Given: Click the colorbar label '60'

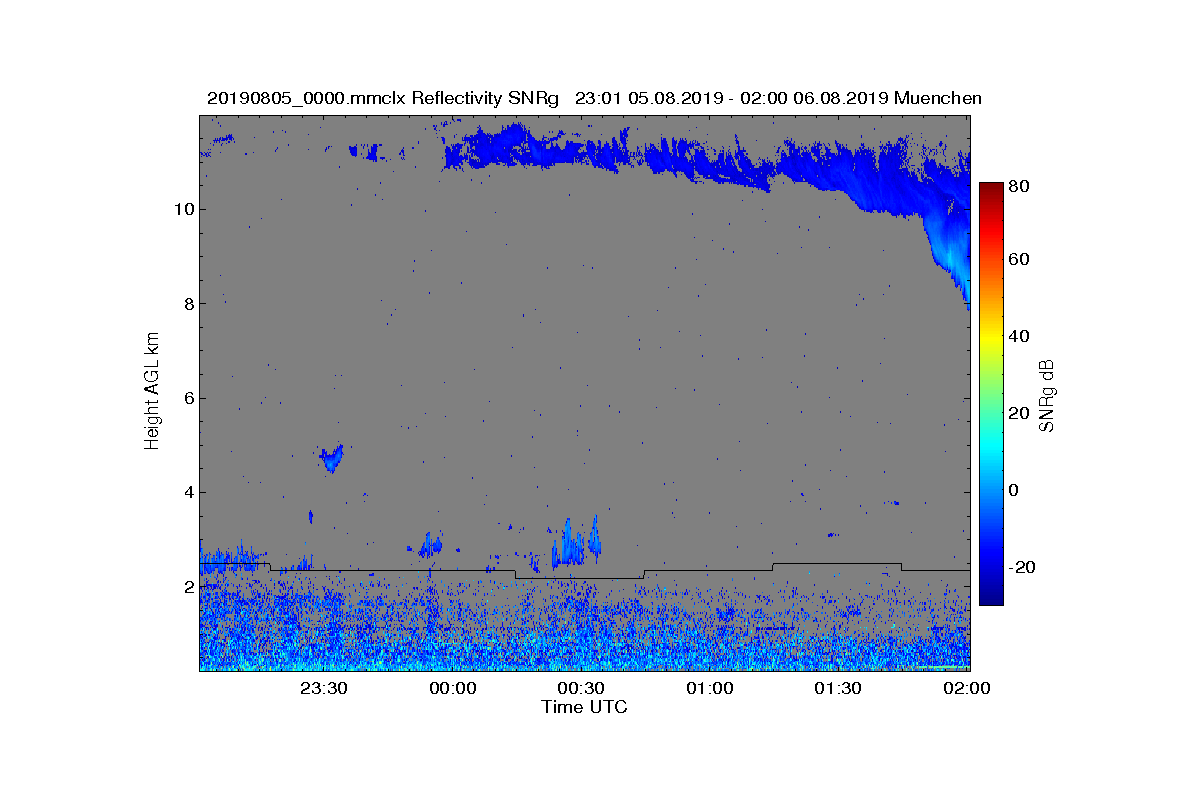Looking at the screenshot, I should pyautogui.click(x=1020, y=260).
